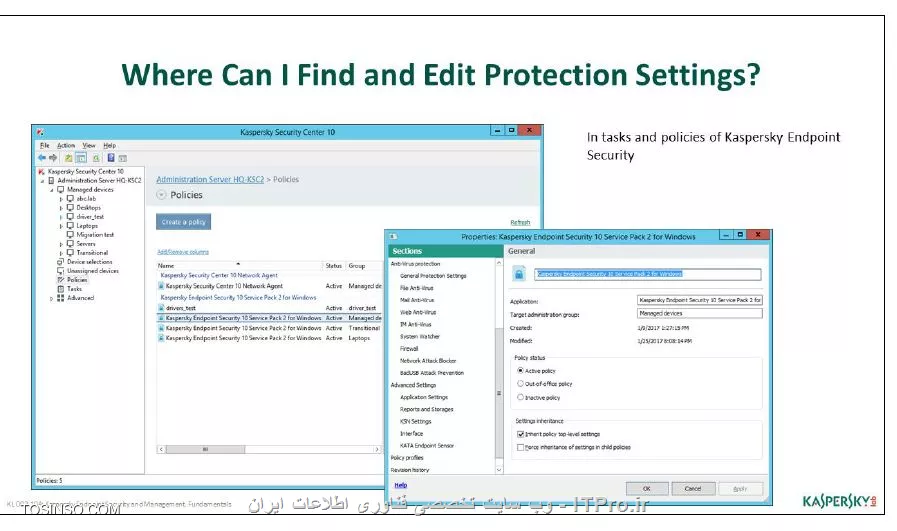
Task: Open the Action menu
Action: [x=66, y=145]
